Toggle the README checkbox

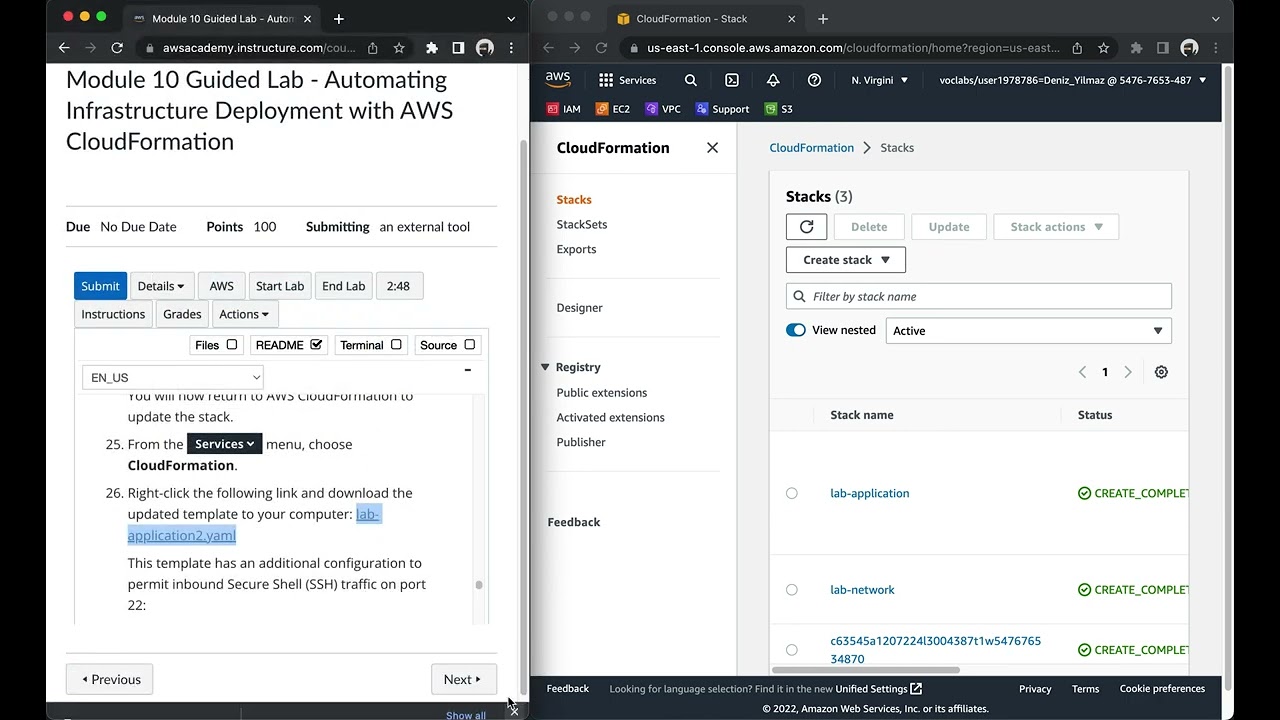pos(316,345)
